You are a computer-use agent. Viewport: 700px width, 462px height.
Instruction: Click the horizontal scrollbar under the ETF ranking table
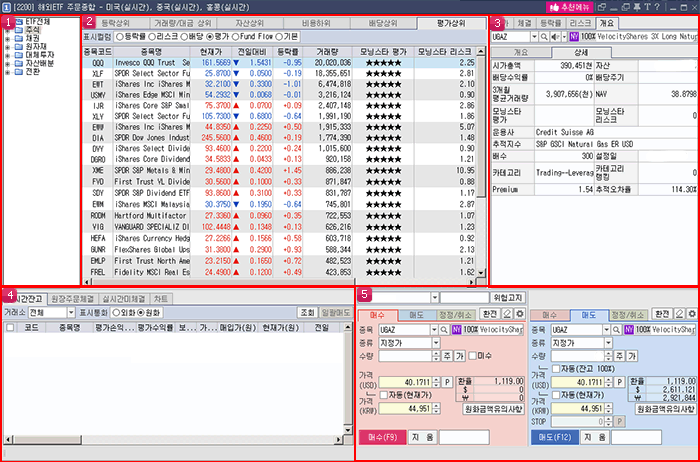pyautogui.click(x=279, y=282)
